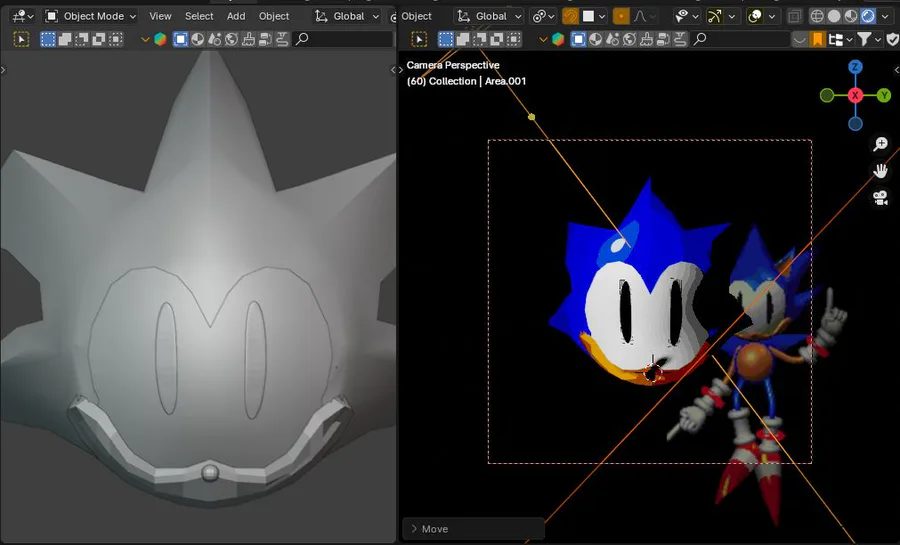
Task: Open Object menu in right camera viewport
Action: [416, 16]
